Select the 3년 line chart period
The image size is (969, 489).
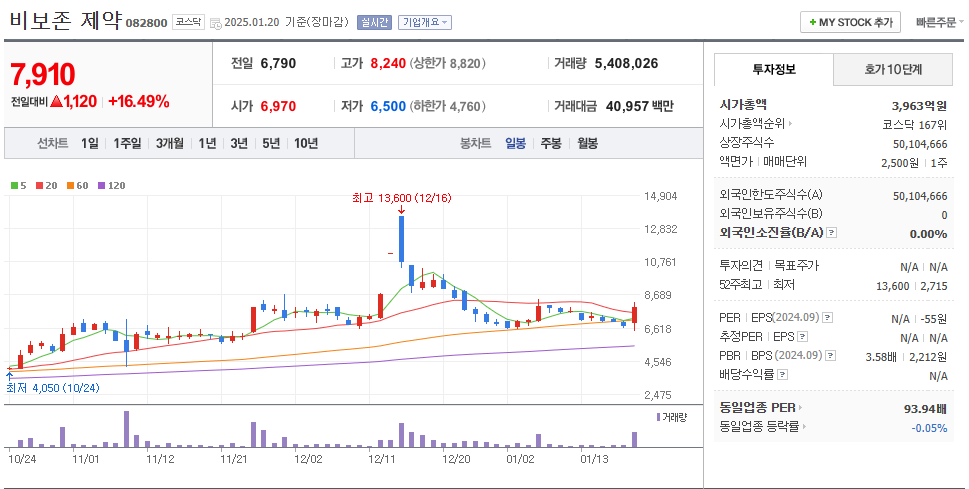239,143
